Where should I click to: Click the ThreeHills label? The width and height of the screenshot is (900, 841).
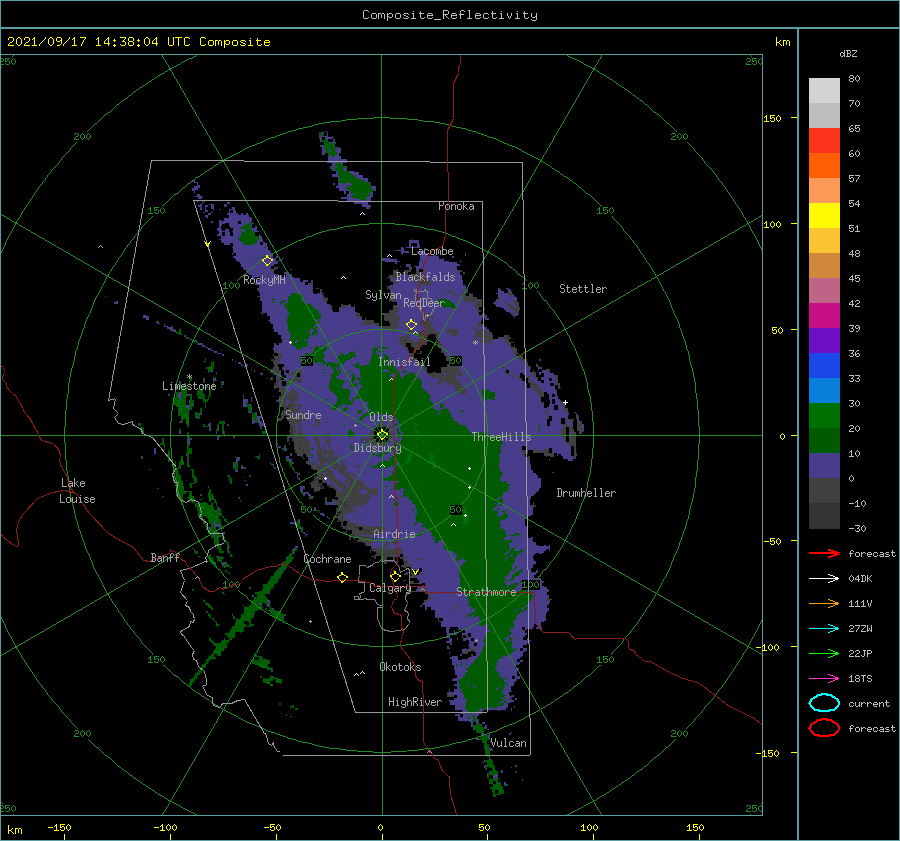[x=502, y=437]
